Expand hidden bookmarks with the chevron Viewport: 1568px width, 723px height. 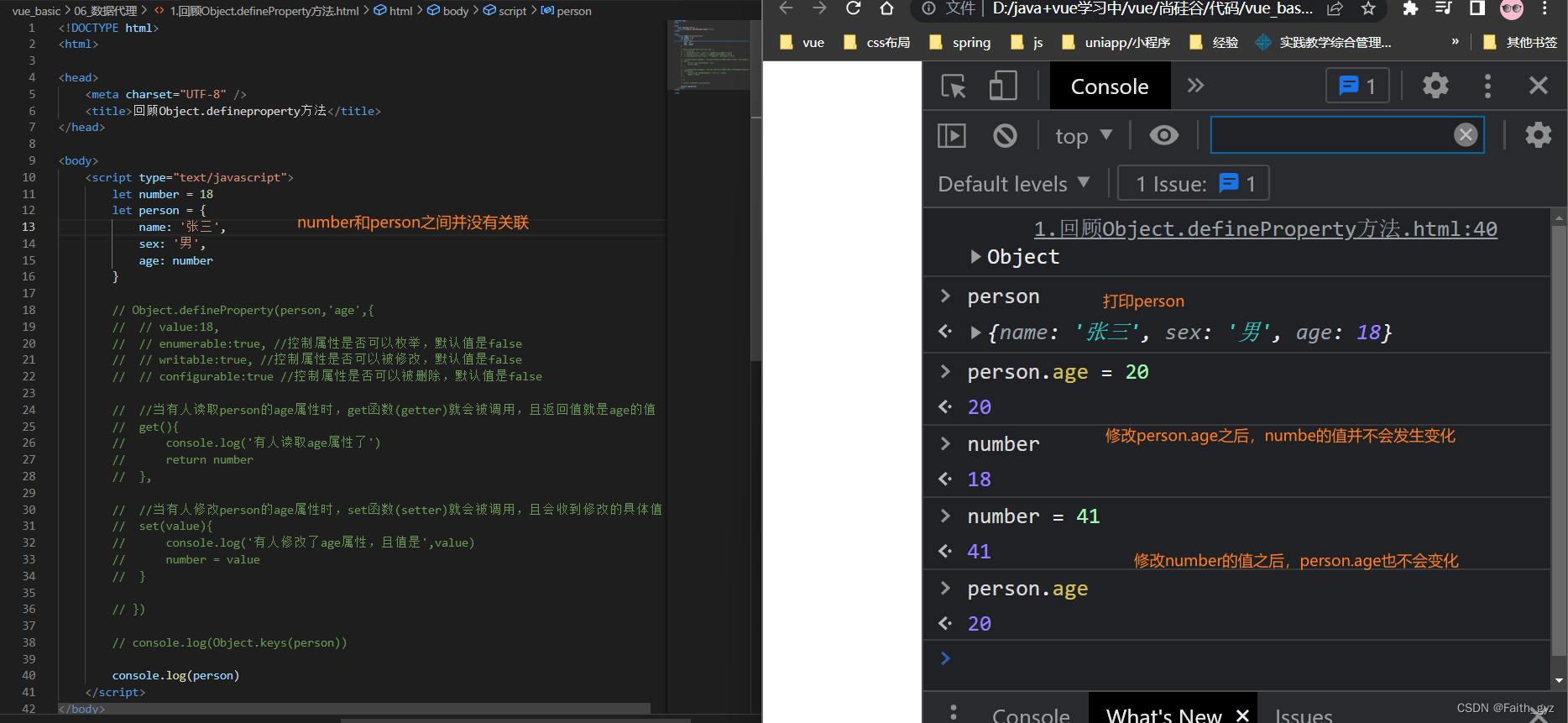1455,41
